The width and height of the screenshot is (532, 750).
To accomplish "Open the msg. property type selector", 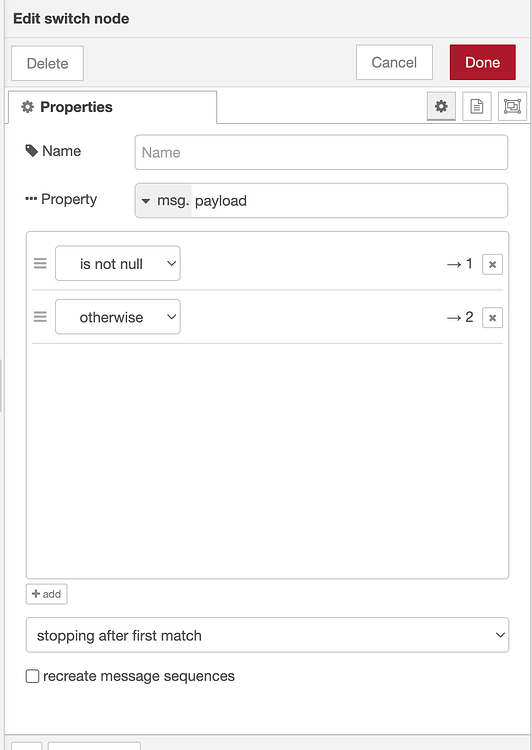I will (x=164, y=201).
